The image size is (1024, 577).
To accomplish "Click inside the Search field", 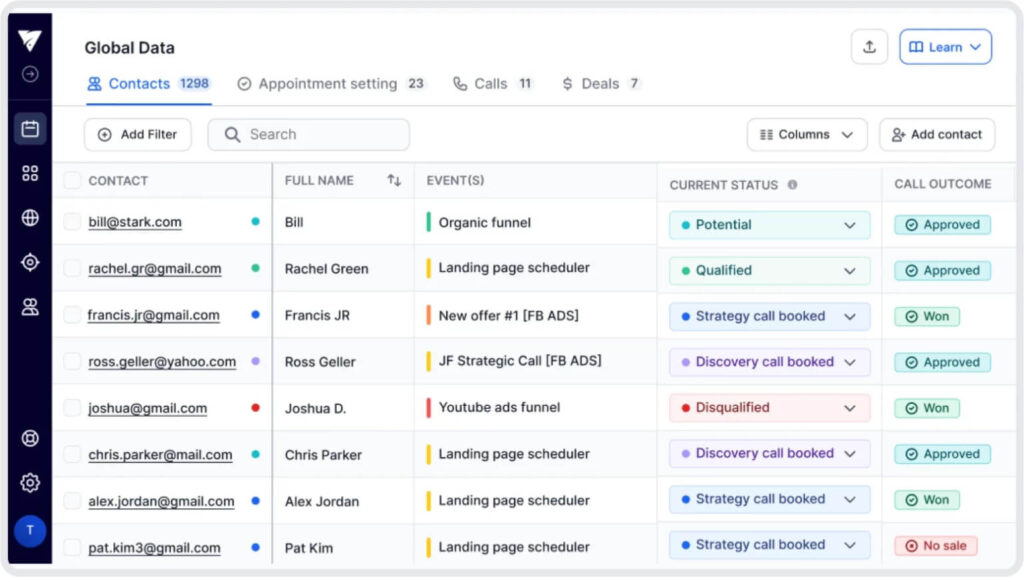I will coord(308,134).
